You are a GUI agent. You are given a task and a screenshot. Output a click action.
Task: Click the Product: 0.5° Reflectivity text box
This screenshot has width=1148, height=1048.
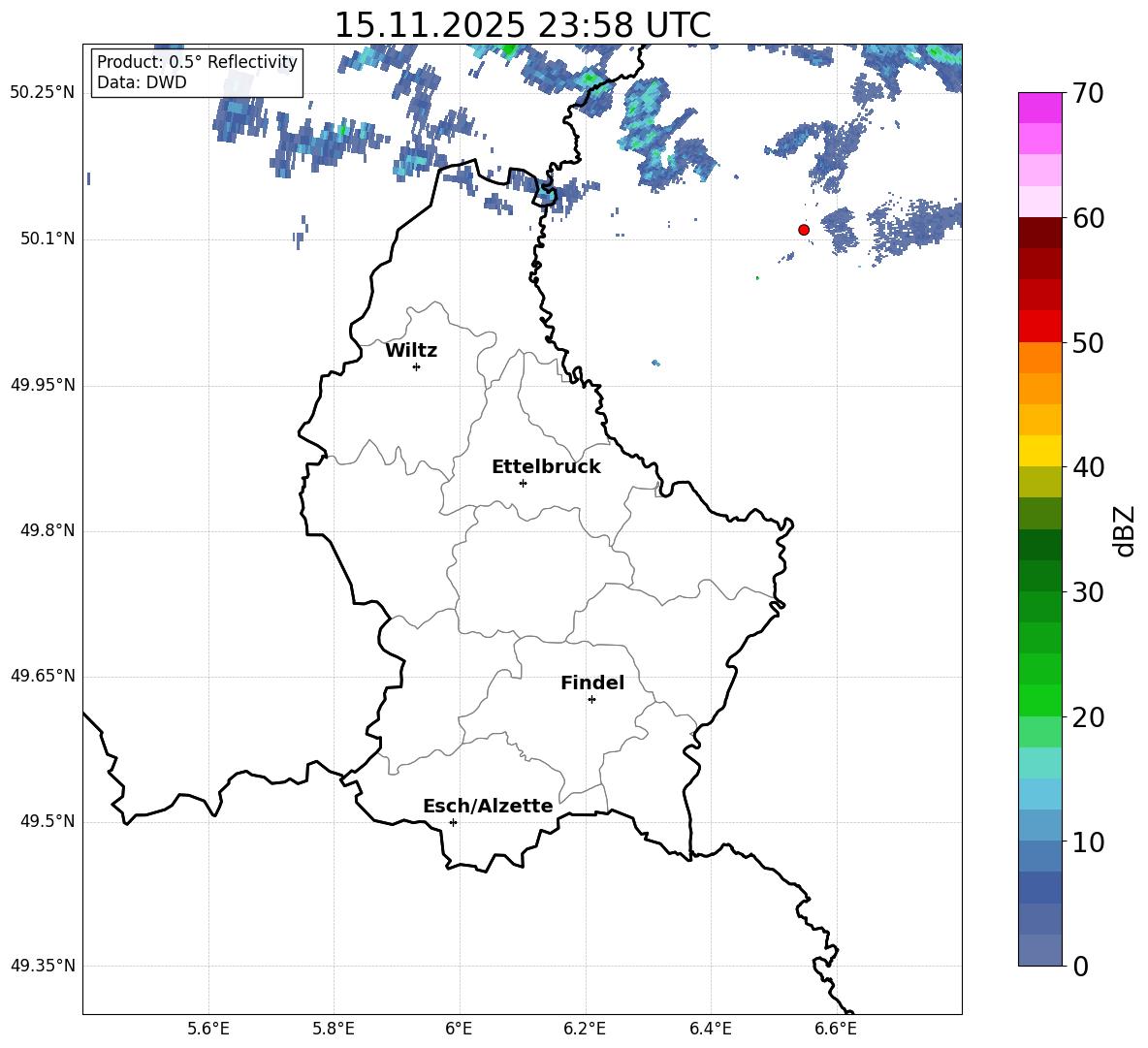point(197,72)
